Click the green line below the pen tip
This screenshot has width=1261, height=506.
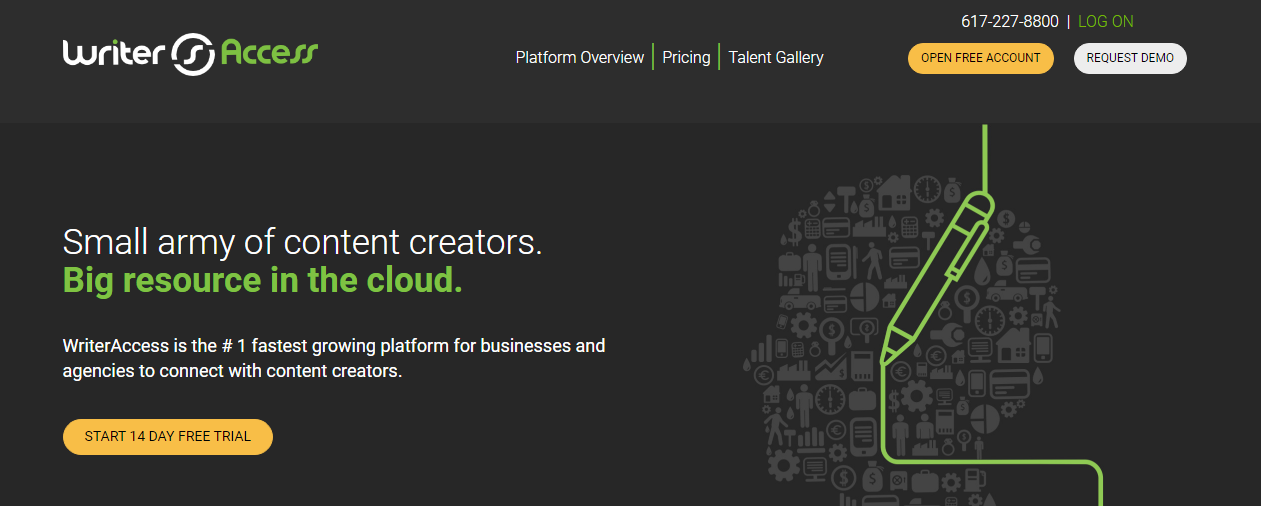882,420
